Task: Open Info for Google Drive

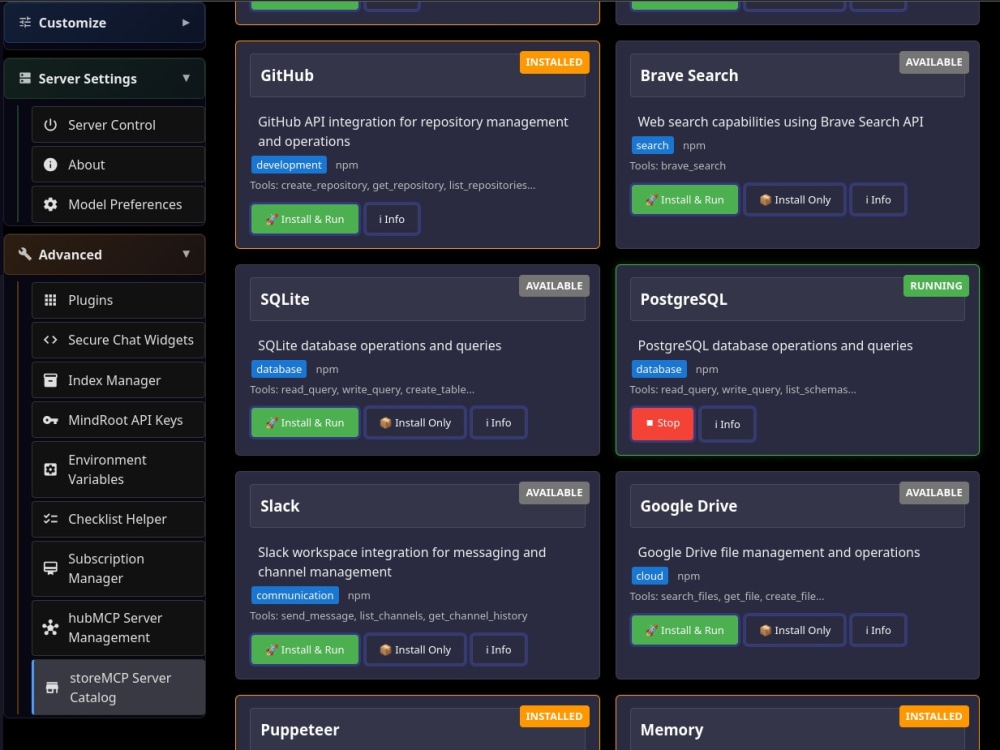Action: [x=878, y=630]
